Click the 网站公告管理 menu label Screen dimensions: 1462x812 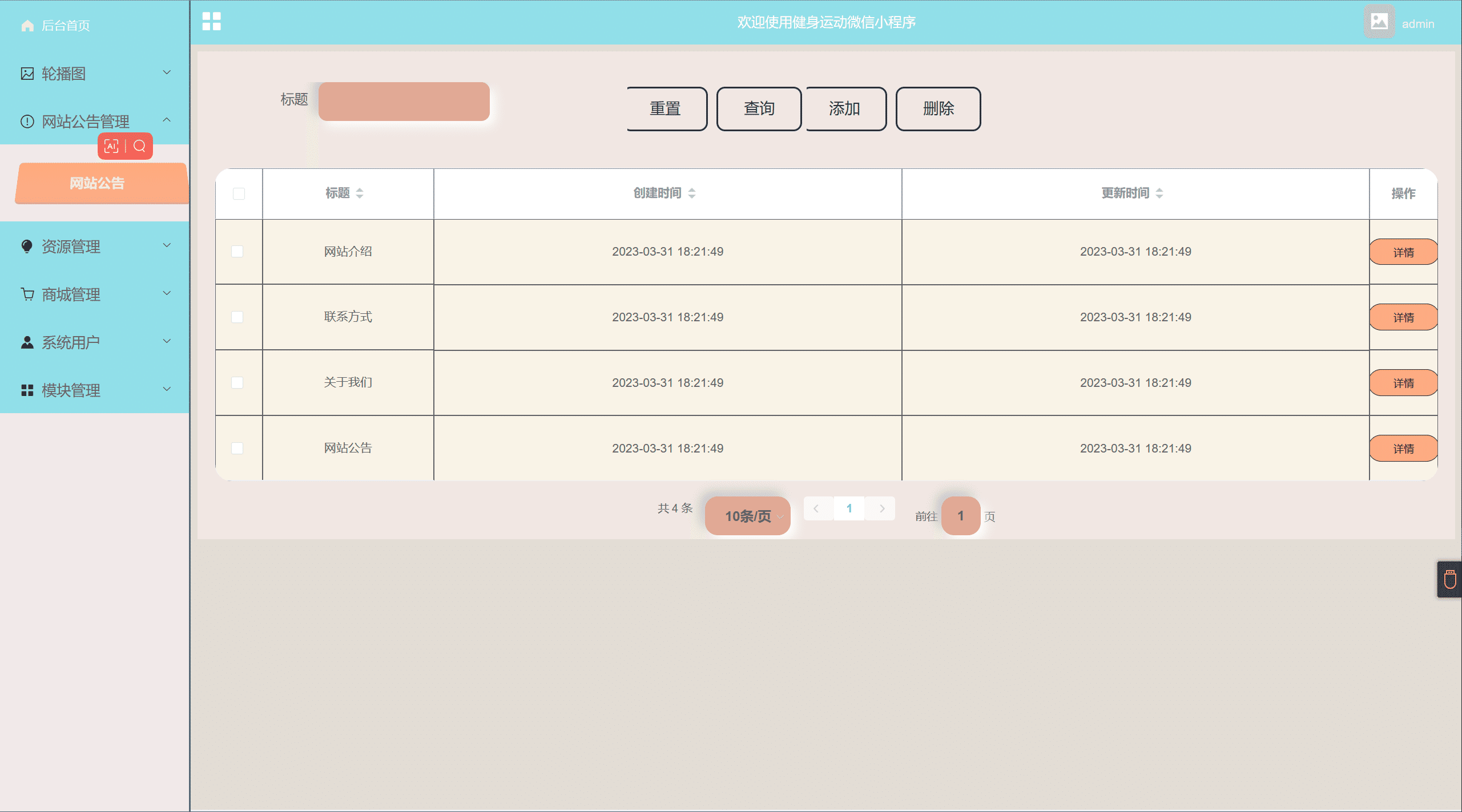point(86,122)
